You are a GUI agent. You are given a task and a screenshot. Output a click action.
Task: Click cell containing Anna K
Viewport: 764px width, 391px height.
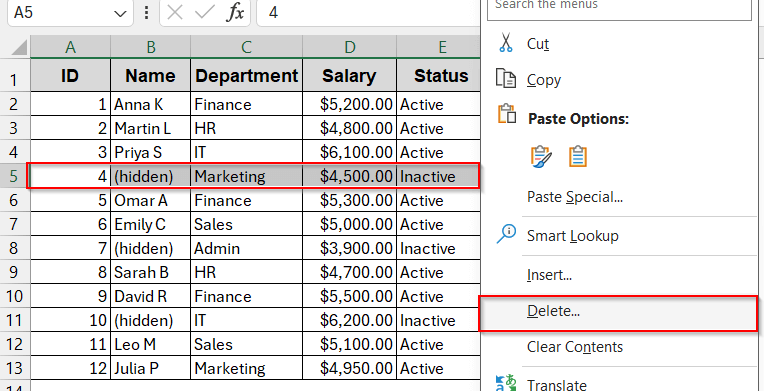(x=151, y=104)
